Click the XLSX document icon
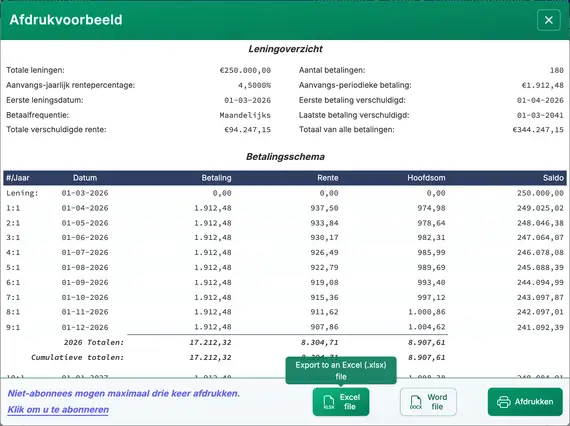Image resolution: width=570 pixels, height=426 pixels. (329, 402)
